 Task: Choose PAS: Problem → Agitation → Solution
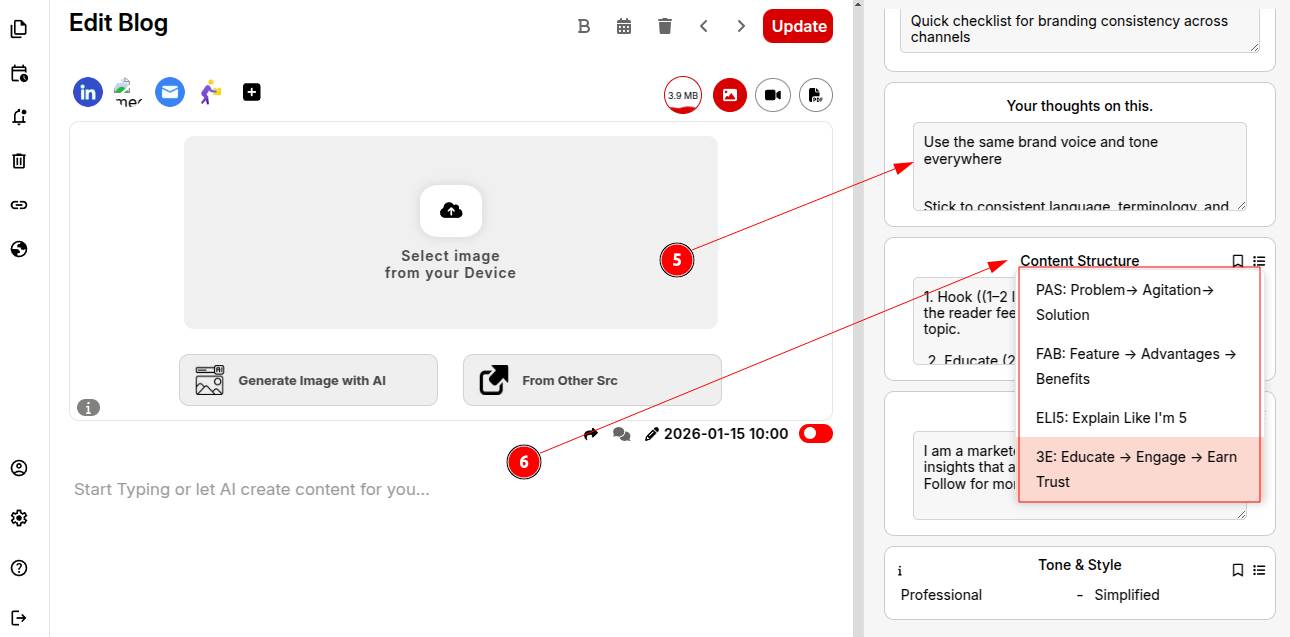(x=1138, y=302)
